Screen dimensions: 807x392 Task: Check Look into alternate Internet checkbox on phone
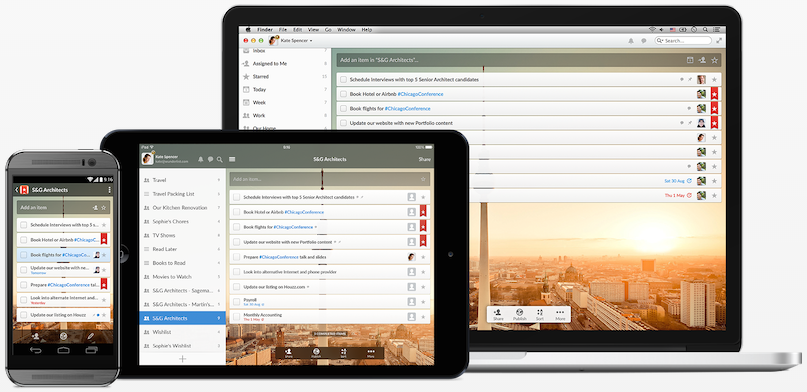pos(24,299)
